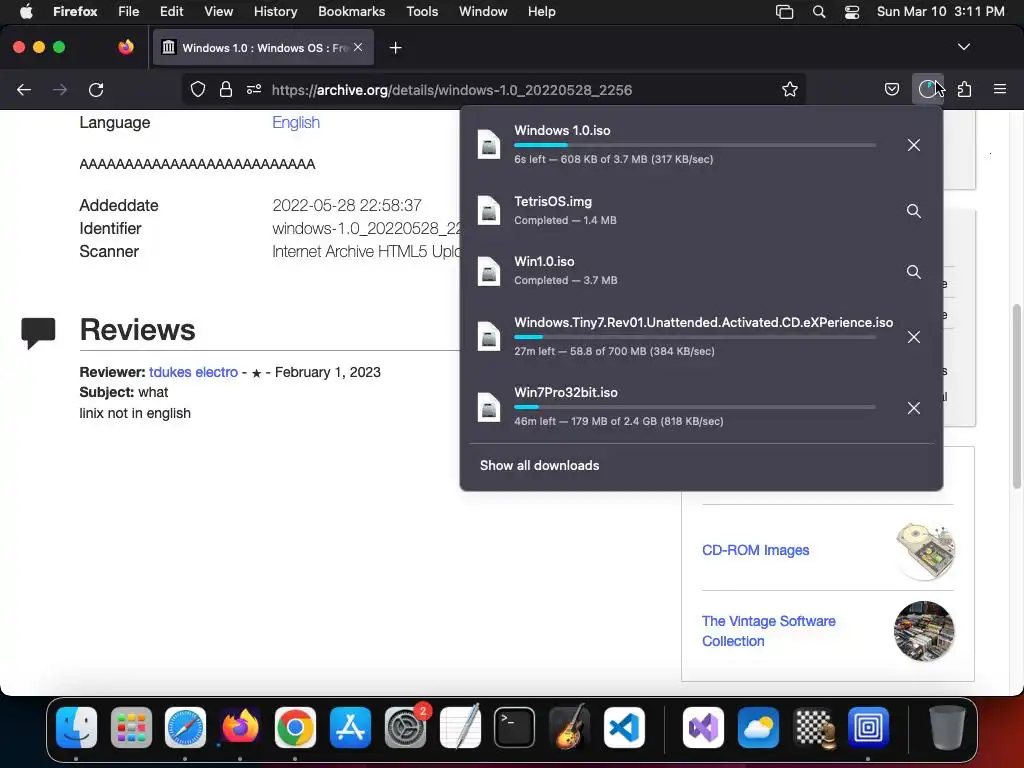Click the CD-ROM Images thumbnail
Screen dimensions: 1024x768
(925, 551)
